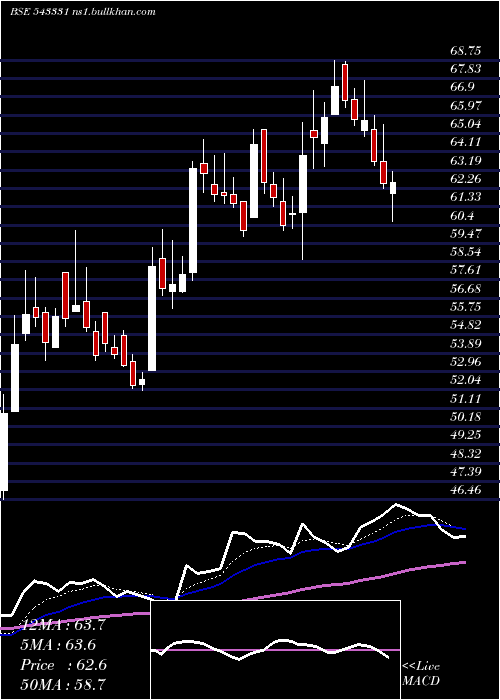The height and width of the screenshot is (700, 500).
Task: Click the 51.11 price axis label
Action: [x=466, y=398]
